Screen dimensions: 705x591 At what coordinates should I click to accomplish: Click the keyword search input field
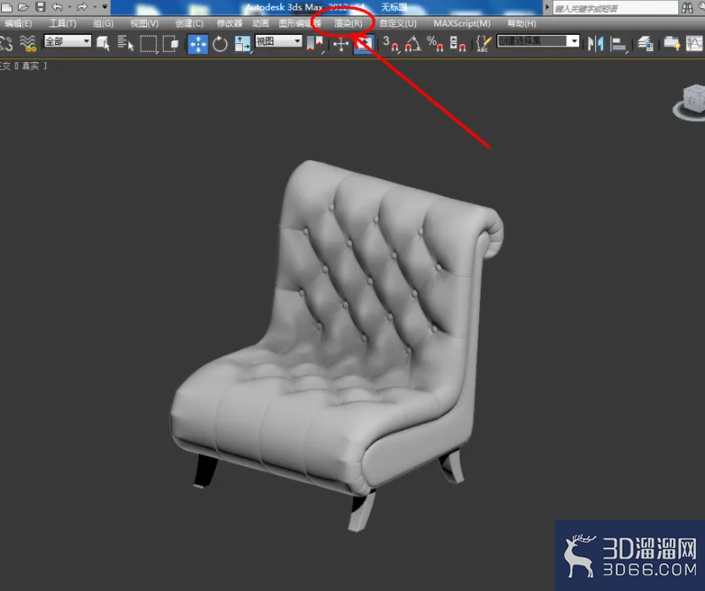tap(615, 8)
